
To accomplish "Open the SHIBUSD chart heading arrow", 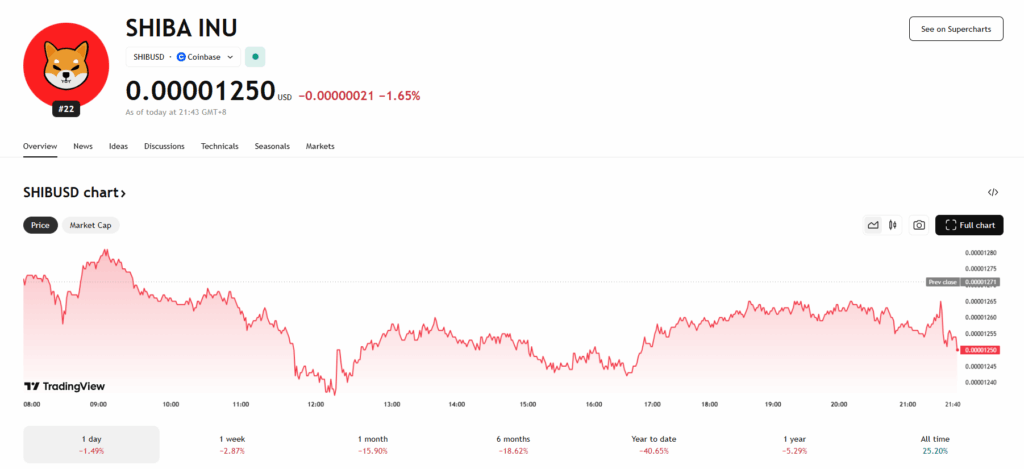I will (123, 193).
